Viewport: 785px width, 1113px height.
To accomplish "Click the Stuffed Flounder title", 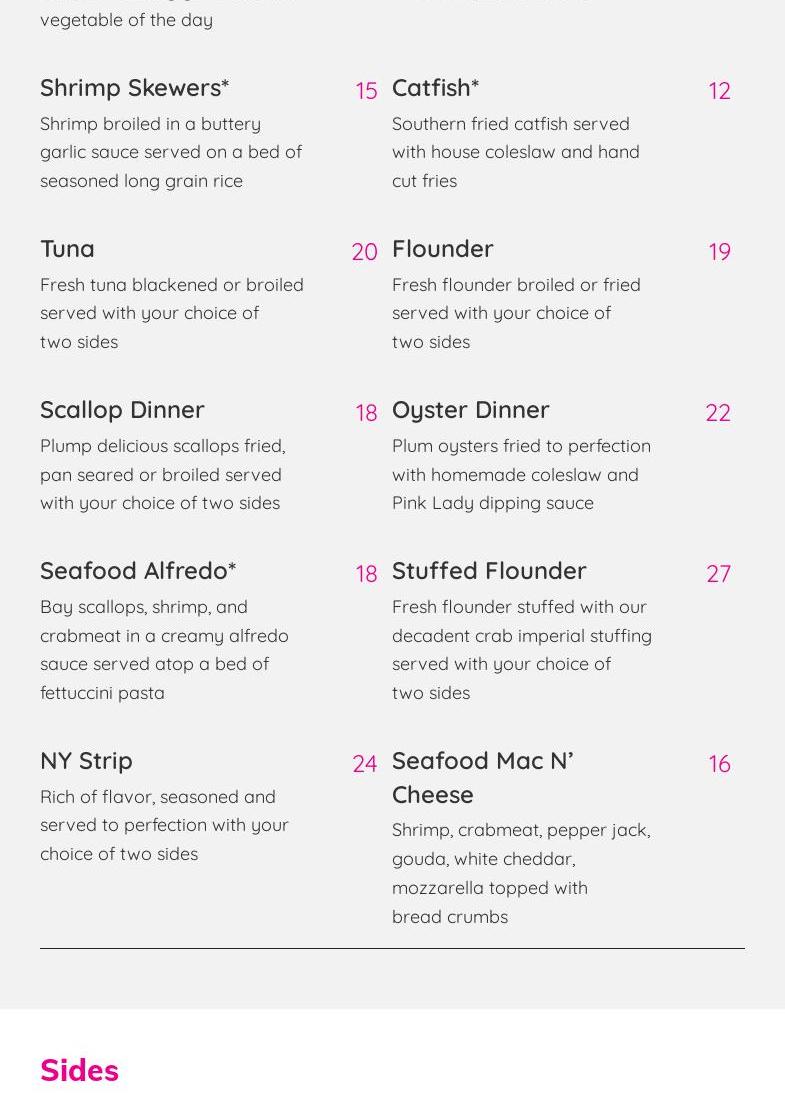I will [x=489, y=571].
